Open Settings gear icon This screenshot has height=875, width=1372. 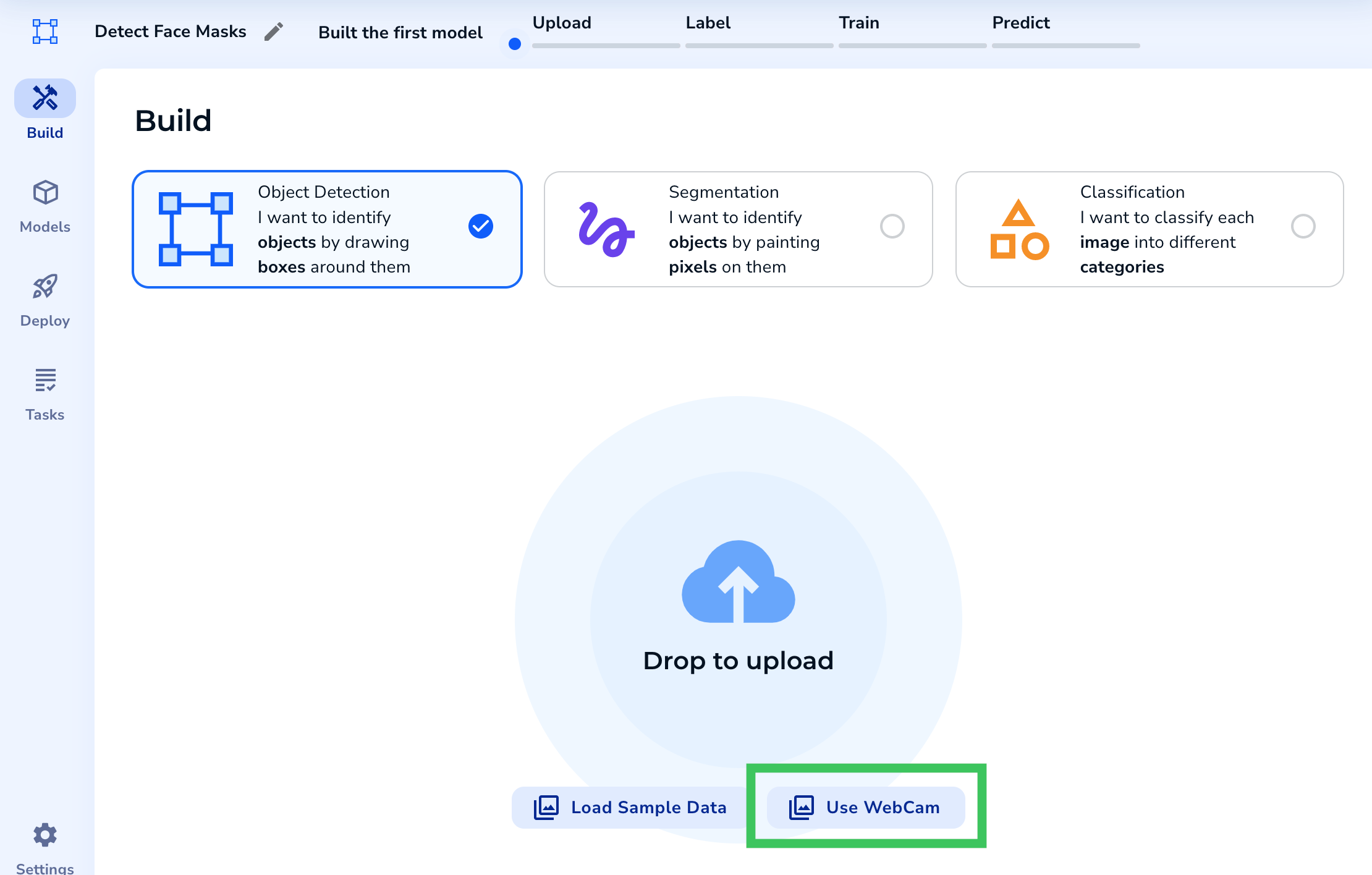(45, 835)
